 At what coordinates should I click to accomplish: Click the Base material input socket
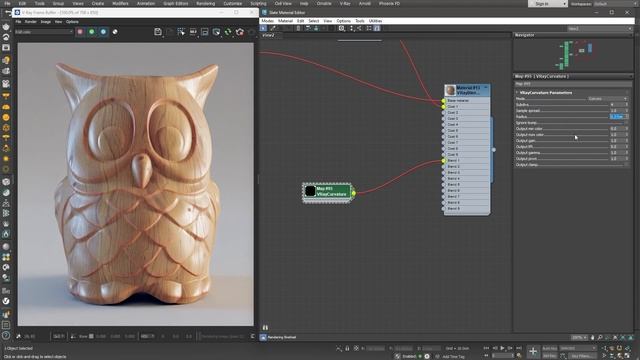pos(444,100)
